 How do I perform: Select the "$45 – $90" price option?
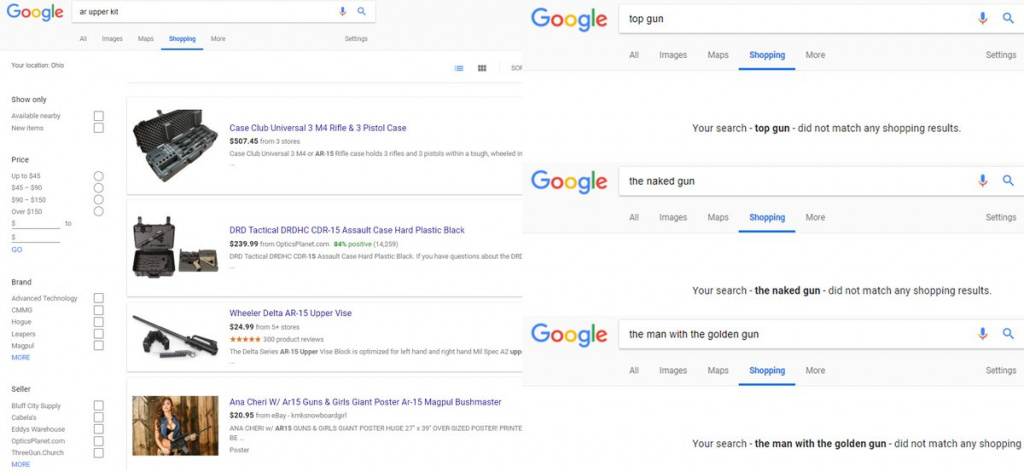pos(99,187)
